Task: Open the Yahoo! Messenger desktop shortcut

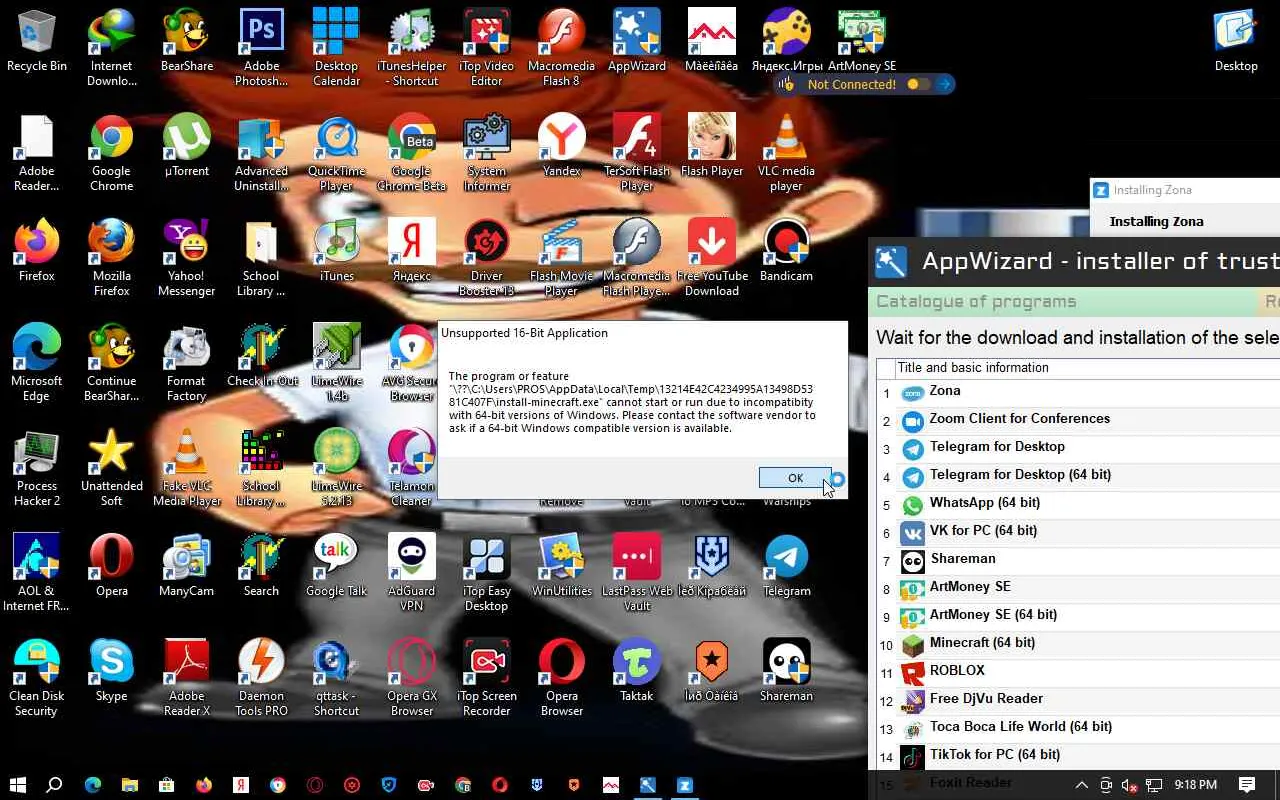Action: click(x=187, y=258)
